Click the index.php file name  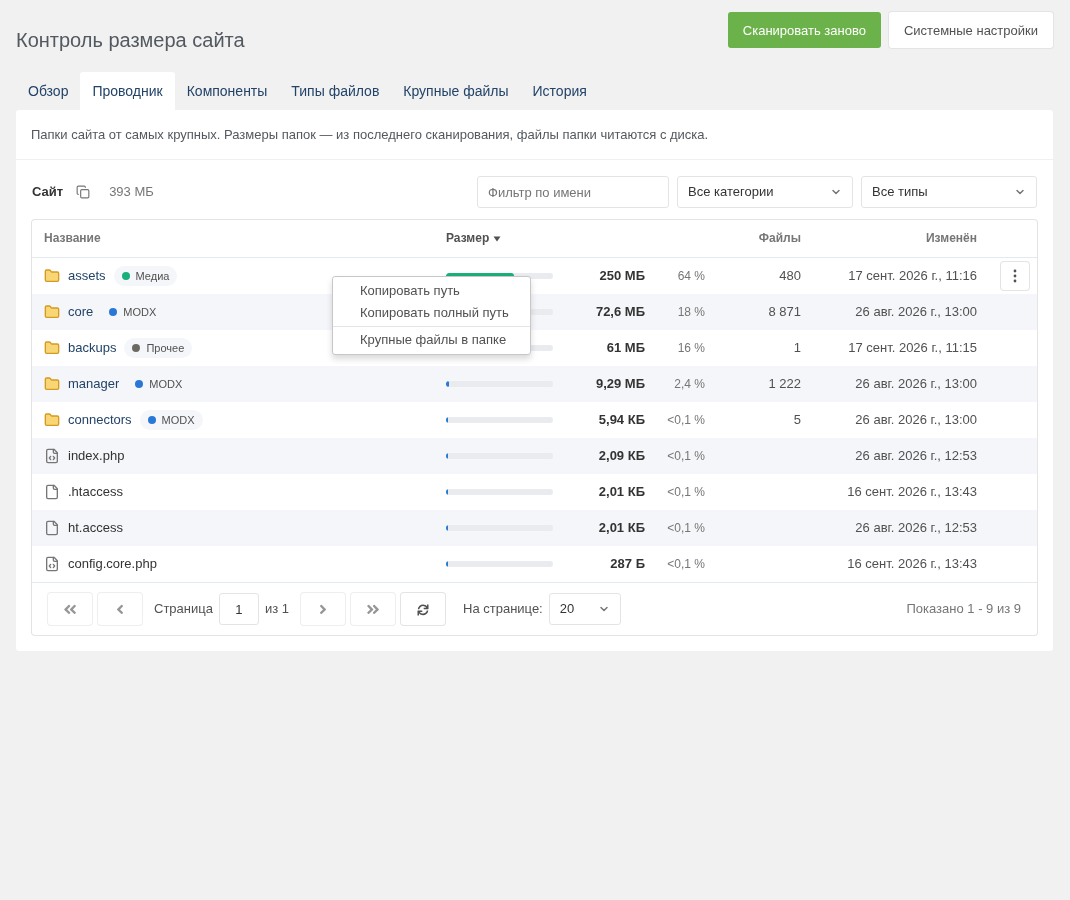96,456
